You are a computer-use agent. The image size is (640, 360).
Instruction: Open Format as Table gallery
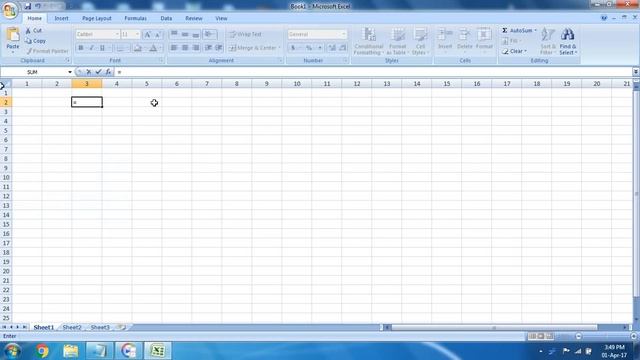point(398,41)
